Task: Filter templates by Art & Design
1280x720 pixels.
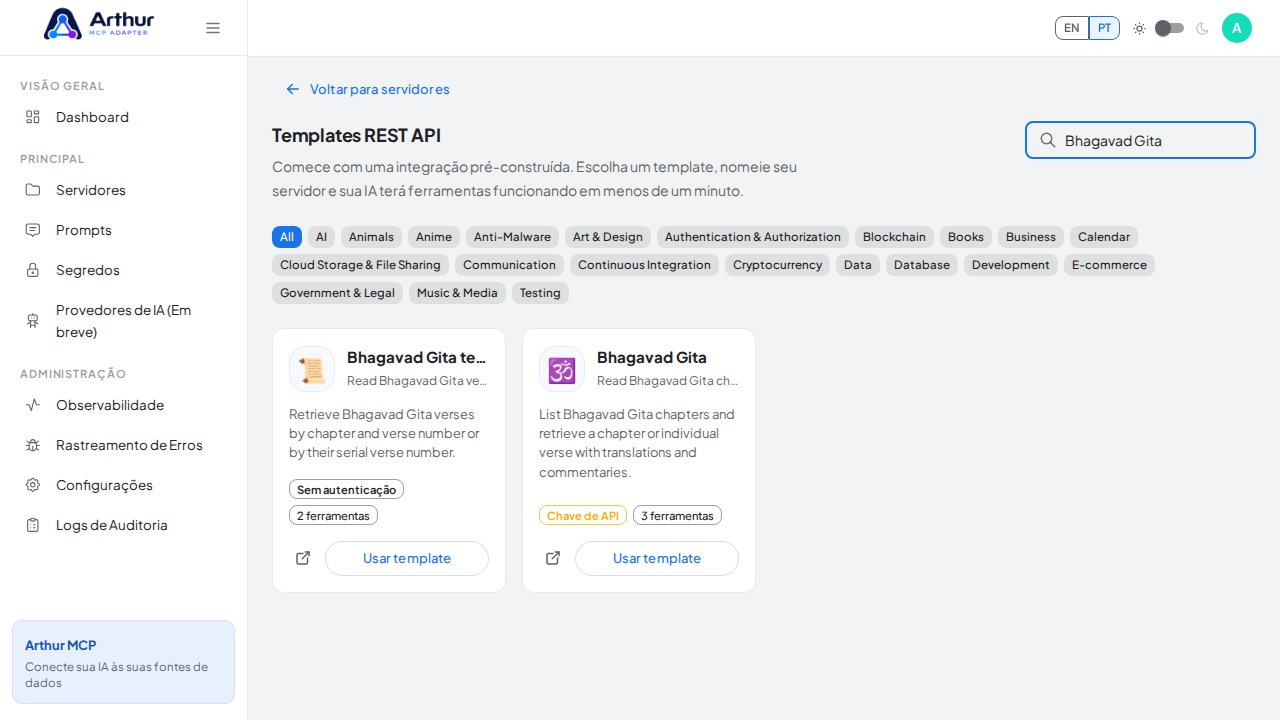Action: click(608, 237)
